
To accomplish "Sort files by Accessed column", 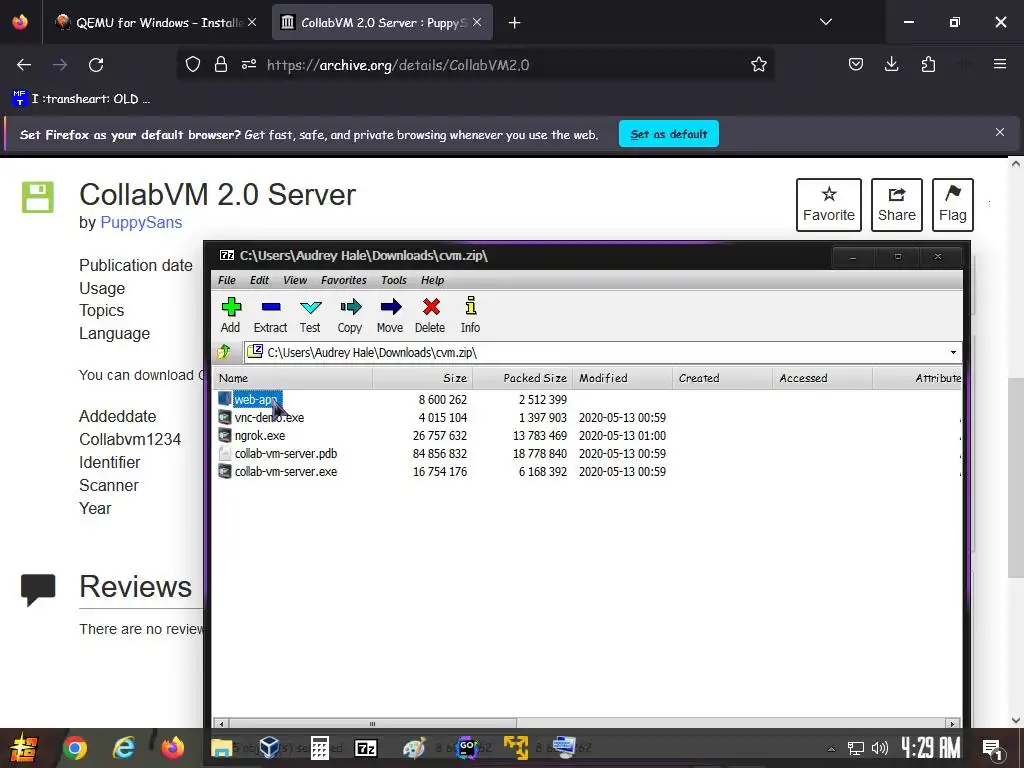I will (822, 378).
